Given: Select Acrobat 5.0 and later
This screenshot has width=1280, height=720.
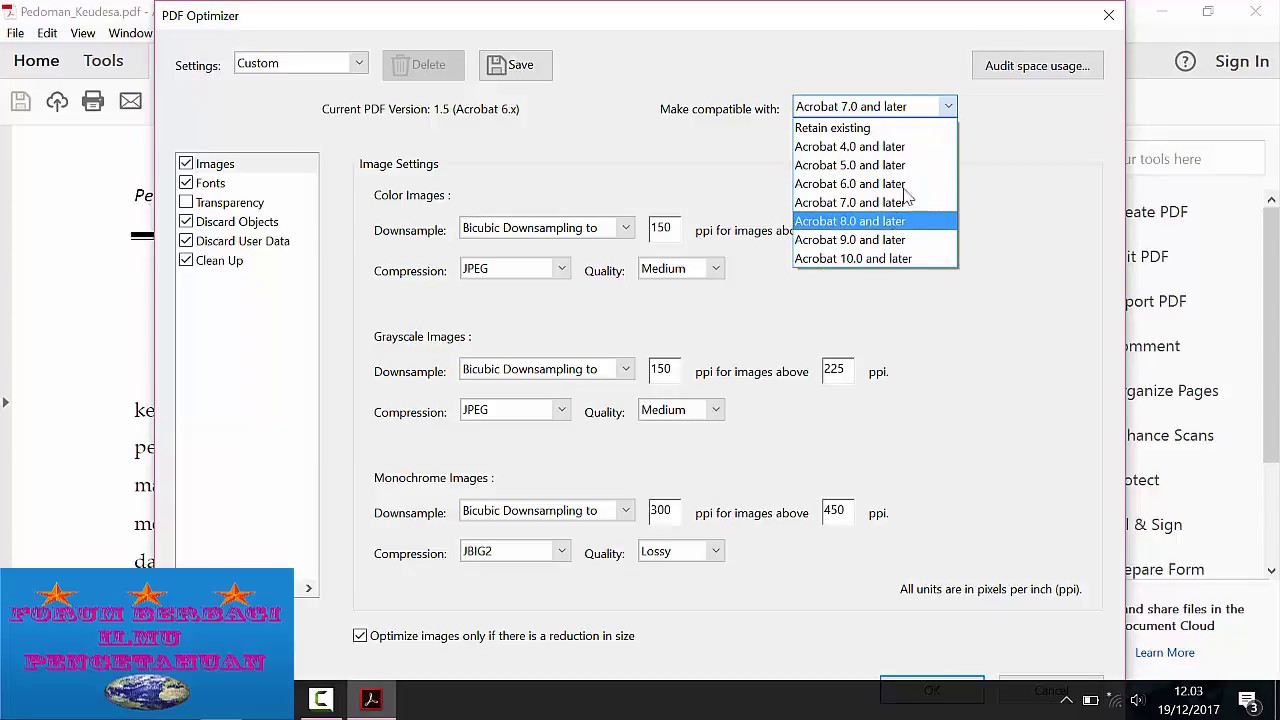Looking at the screenshot, I should (875, 165).
